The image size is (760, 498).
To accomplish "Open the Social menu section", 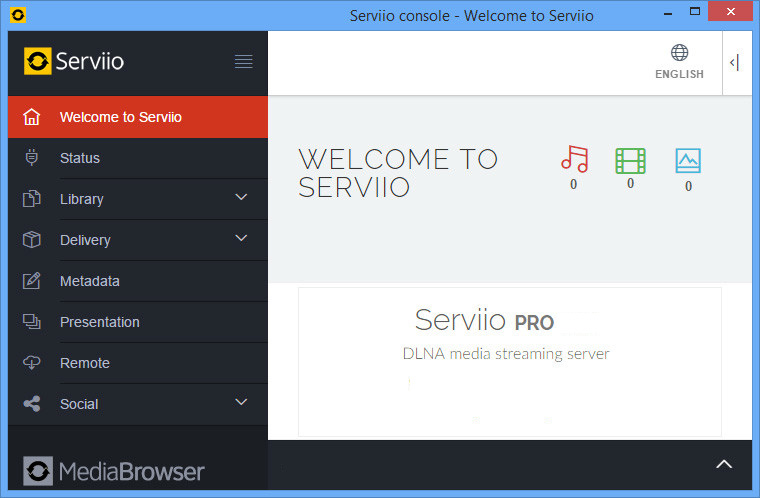I will click(x=138, y=404).
